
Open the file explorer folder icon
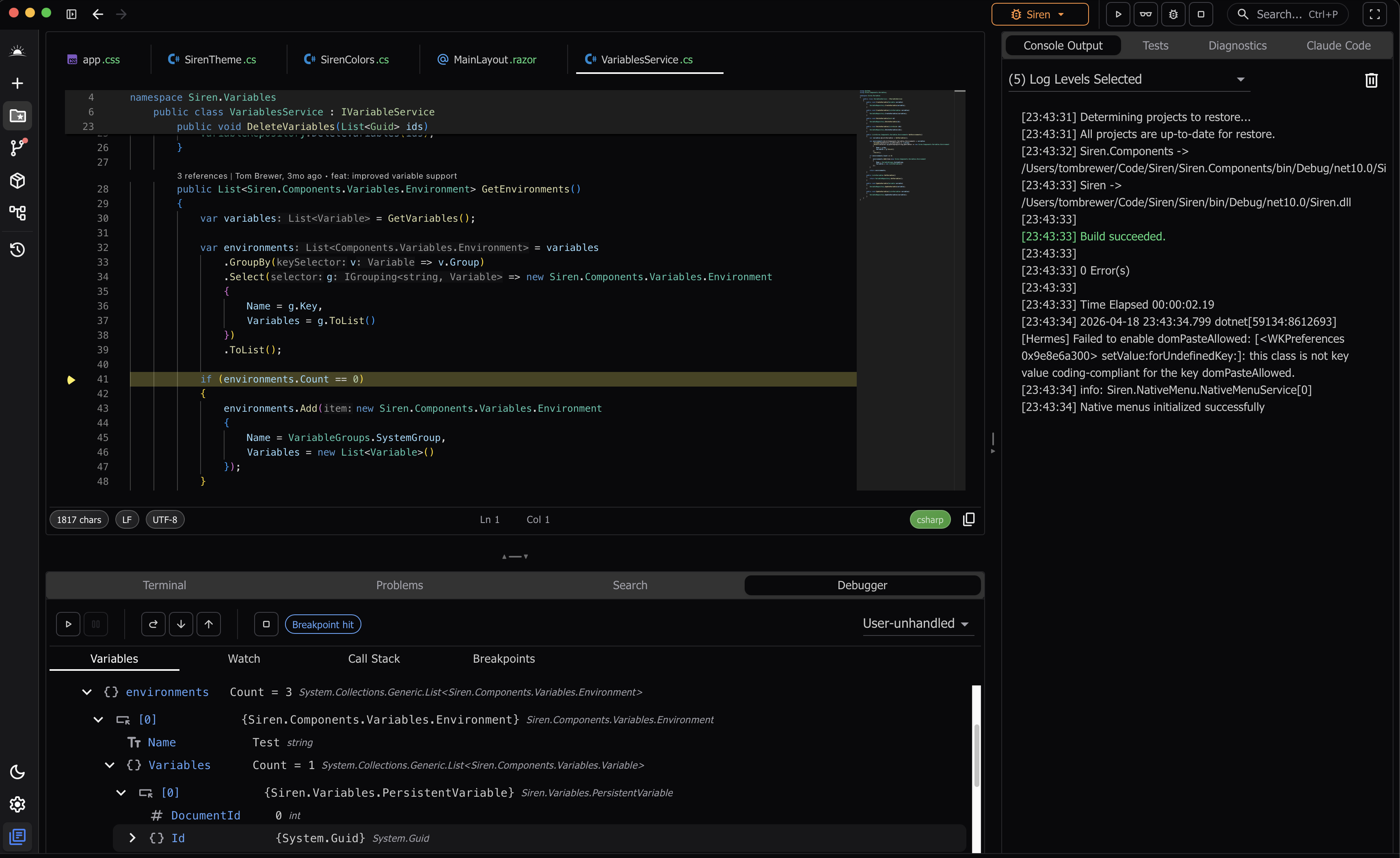click(17, 116)
